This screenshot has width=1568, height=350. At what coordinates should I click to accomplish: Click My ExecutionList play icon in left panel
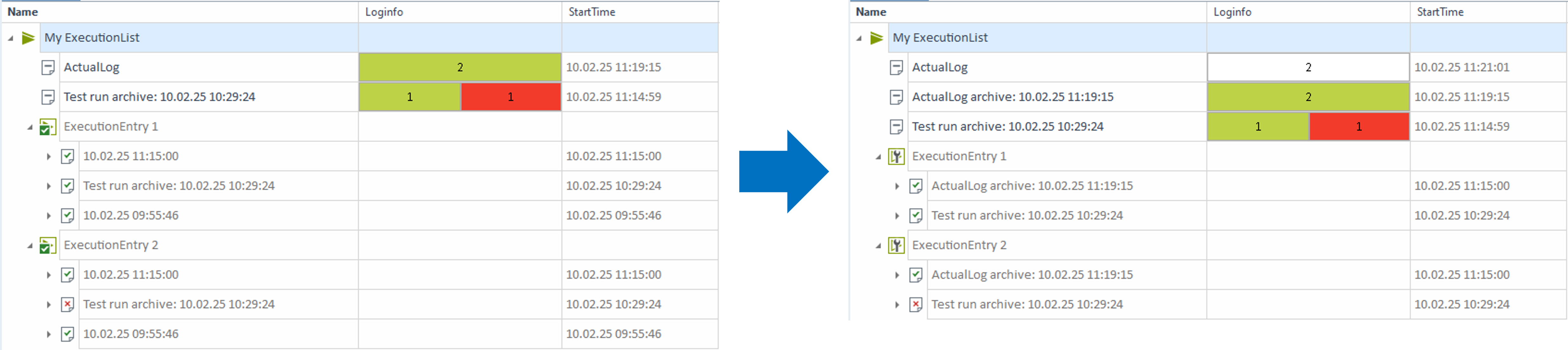pos(28,38)
